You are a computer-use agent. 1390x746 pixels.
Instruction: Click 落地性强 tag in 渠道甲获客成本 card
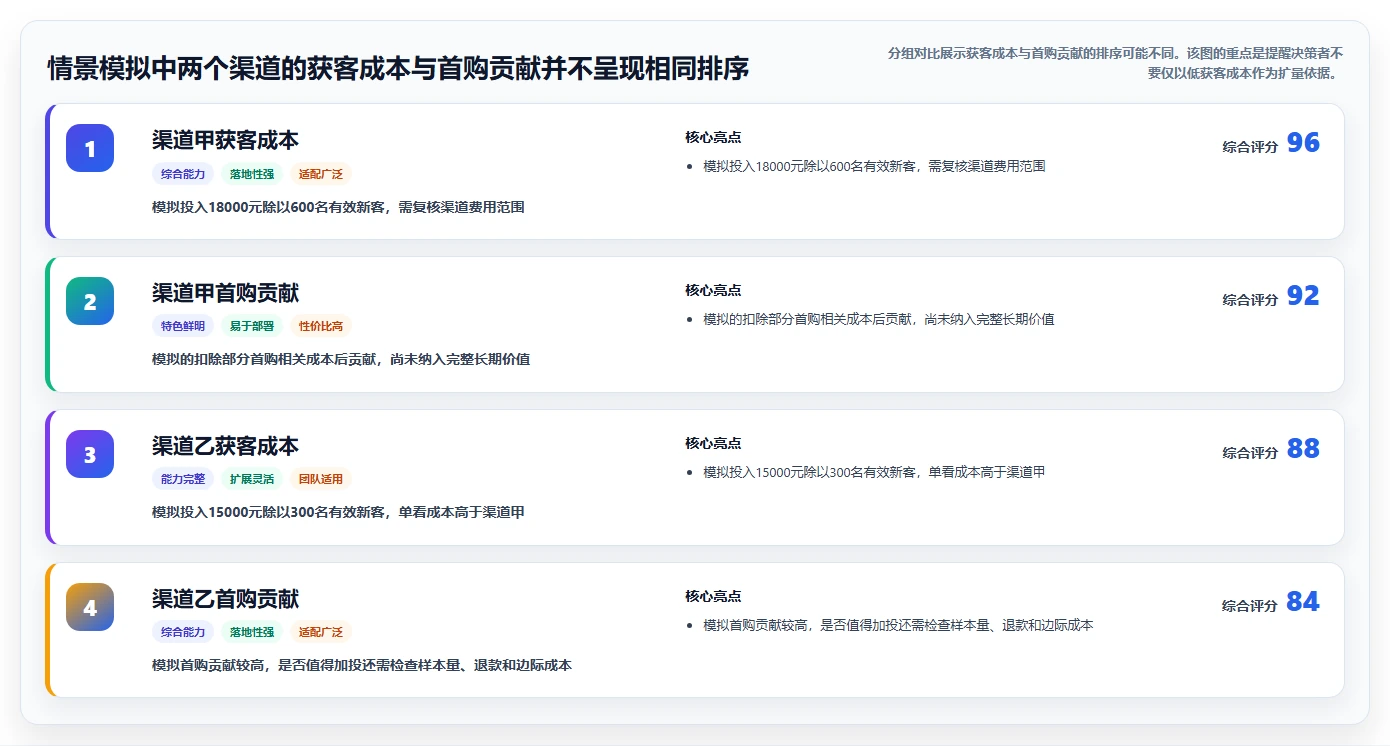coord(252,174)
